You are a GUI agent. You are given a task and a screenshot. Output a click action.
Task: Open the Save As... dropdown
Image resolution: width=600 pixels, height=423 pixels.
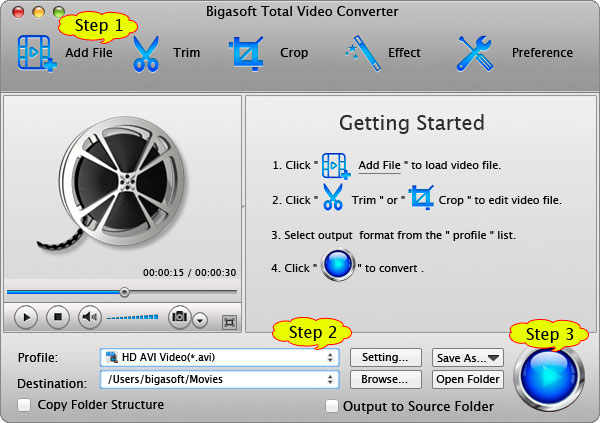468,358
